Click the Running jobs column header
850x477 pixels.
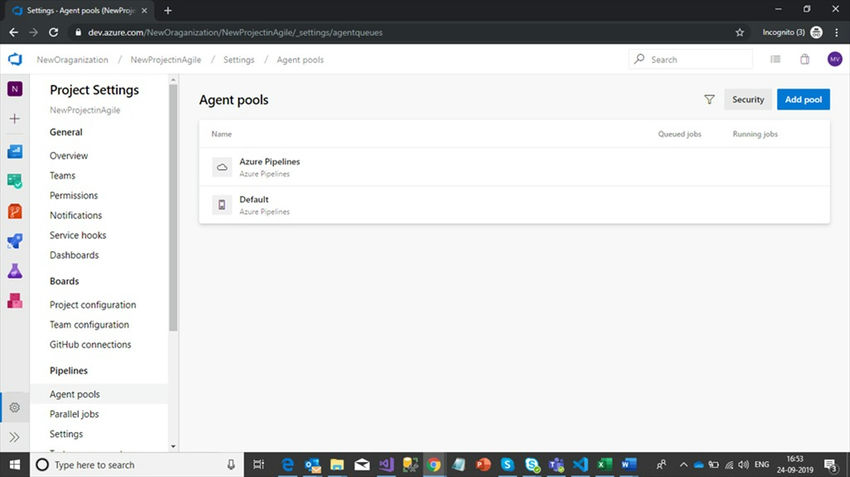coord(755,134)
